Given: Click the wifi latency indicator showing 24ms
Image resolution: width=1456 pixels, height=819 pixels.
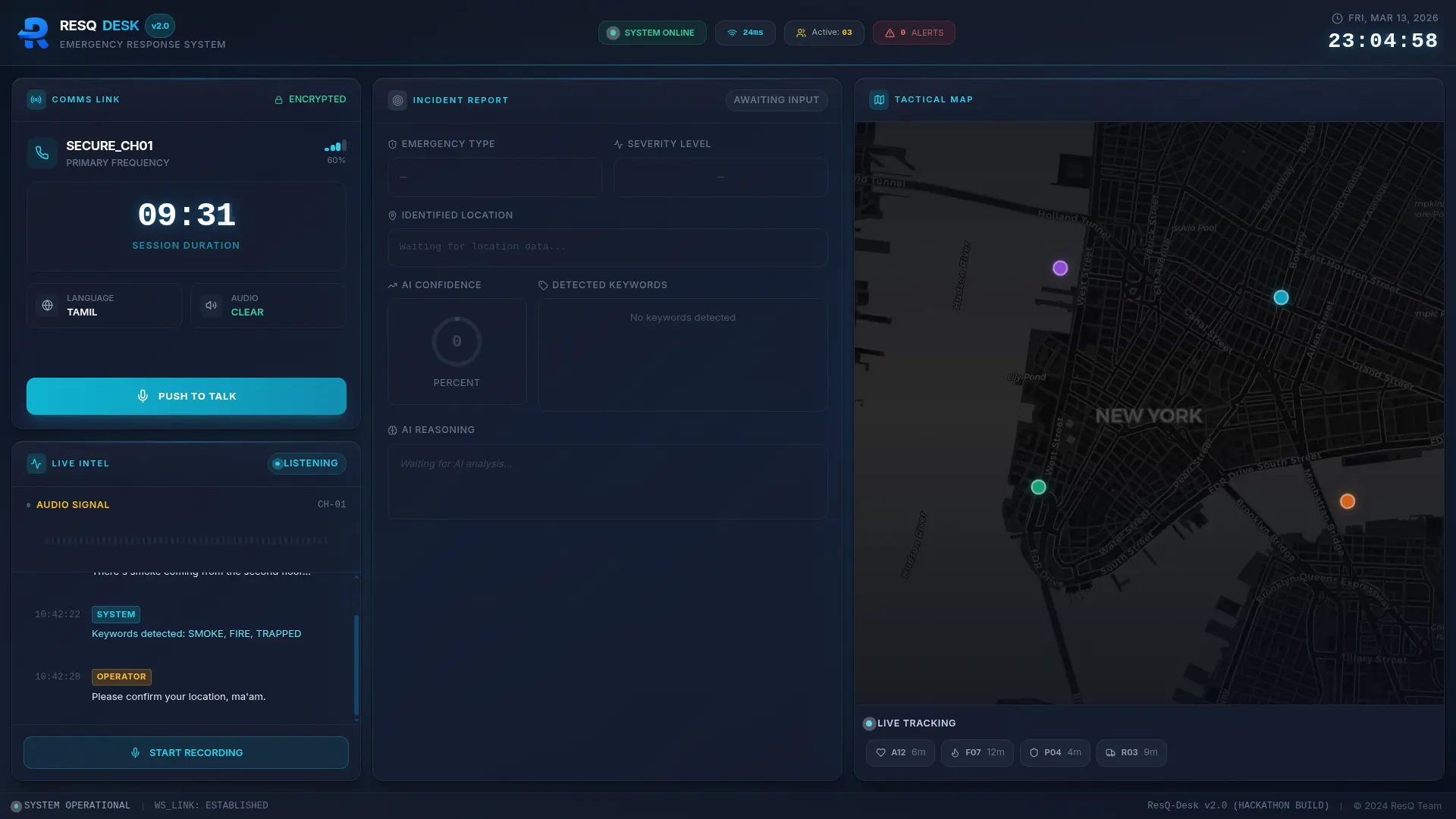Looking at the screenshot, I should point(745,33).
